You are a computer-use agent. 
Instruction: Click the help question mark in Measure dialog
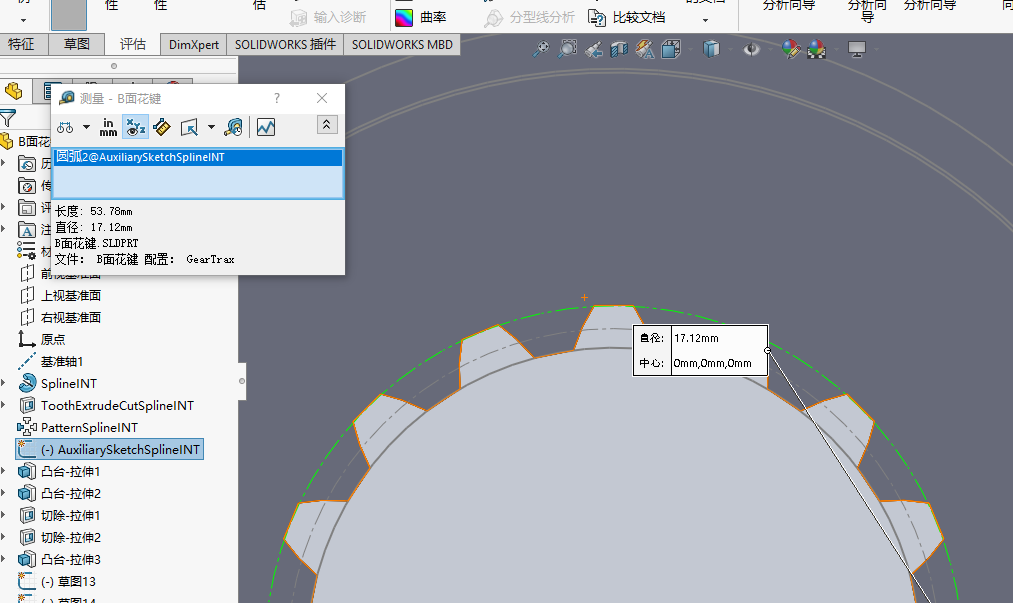pyautogui.click(x=277, y=98)
